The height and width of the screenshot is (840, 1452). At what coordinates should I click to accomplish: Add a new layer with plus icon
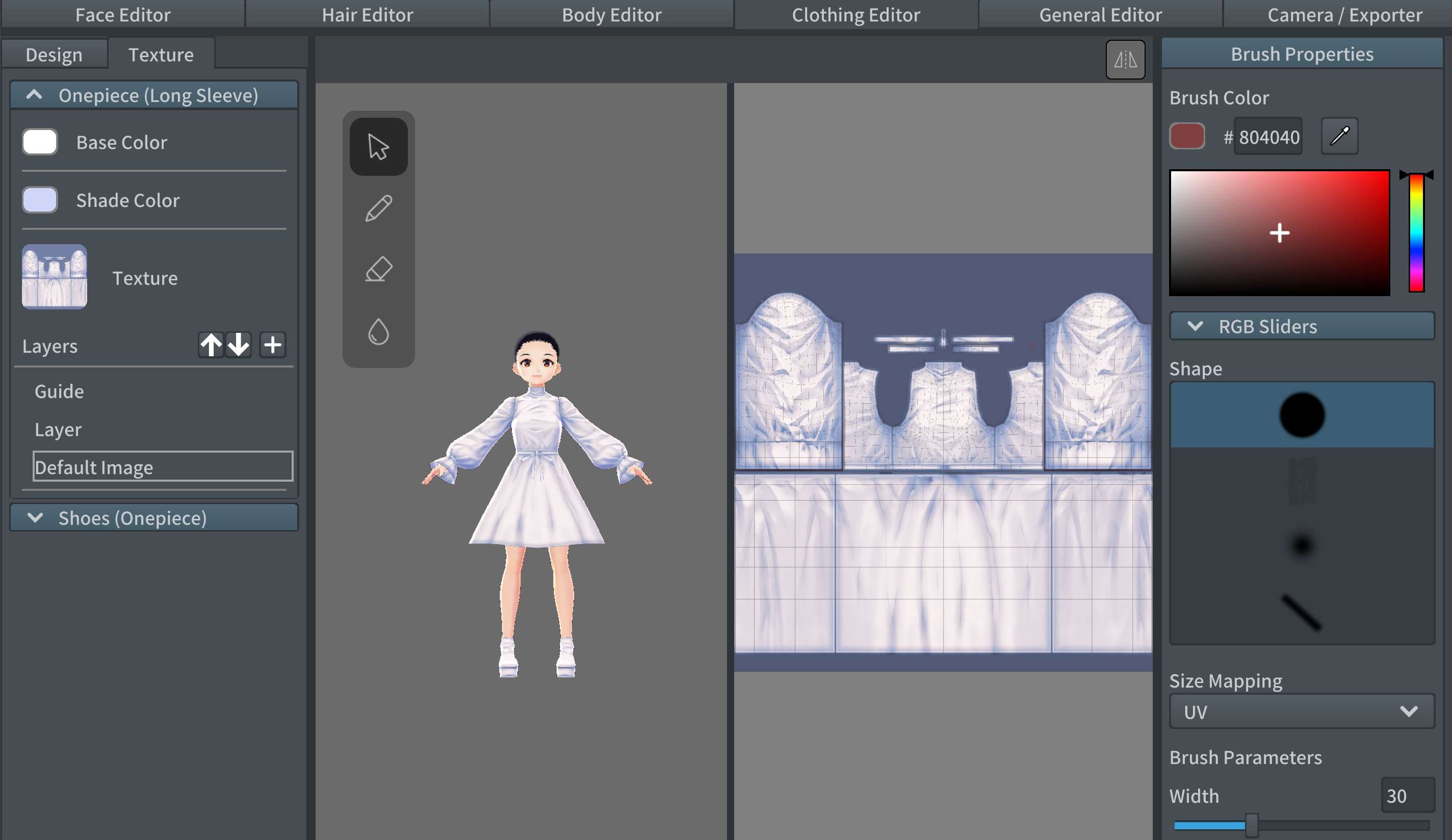point(273,345)
